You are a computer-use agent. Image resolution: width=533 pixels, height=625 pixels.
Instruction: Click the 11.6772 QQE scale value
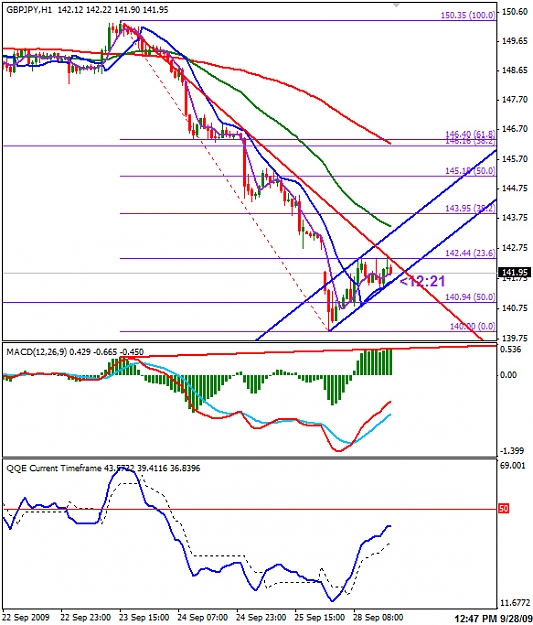point(514,602)
